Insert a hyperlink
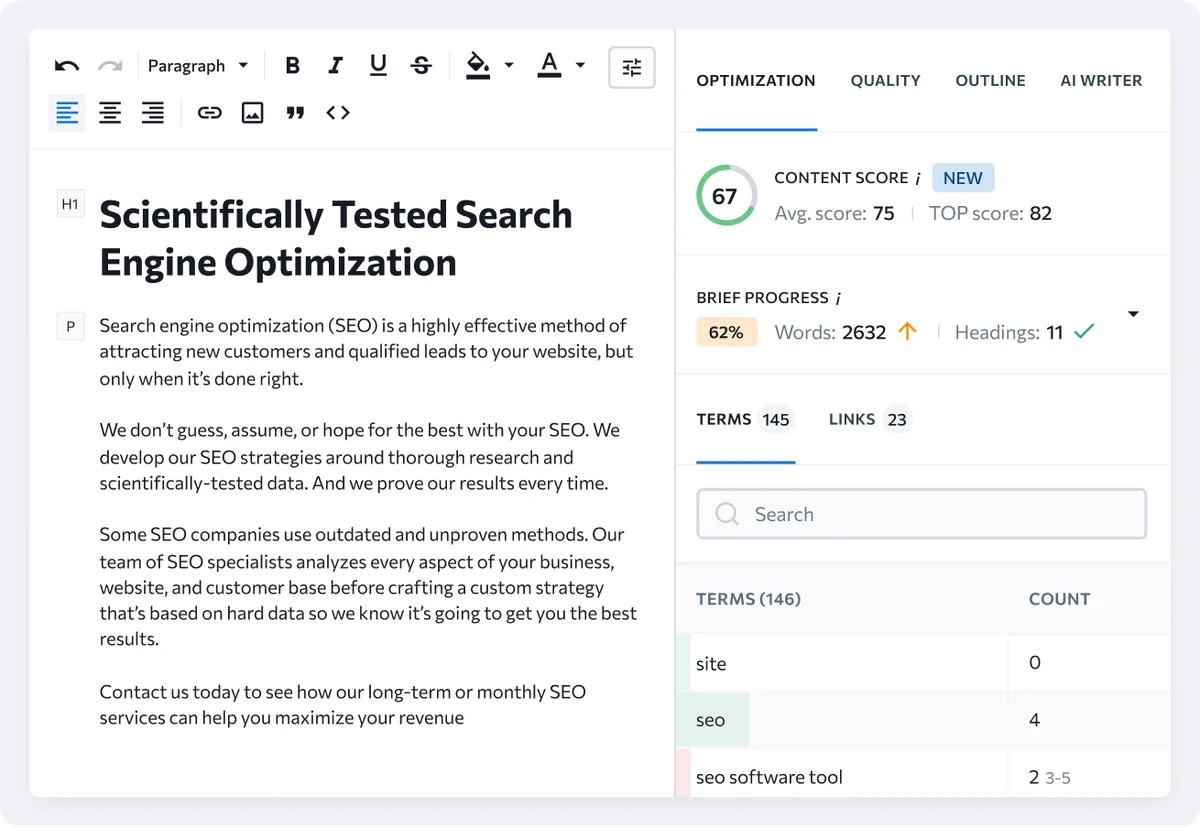1200x827 pixels. 209,112
